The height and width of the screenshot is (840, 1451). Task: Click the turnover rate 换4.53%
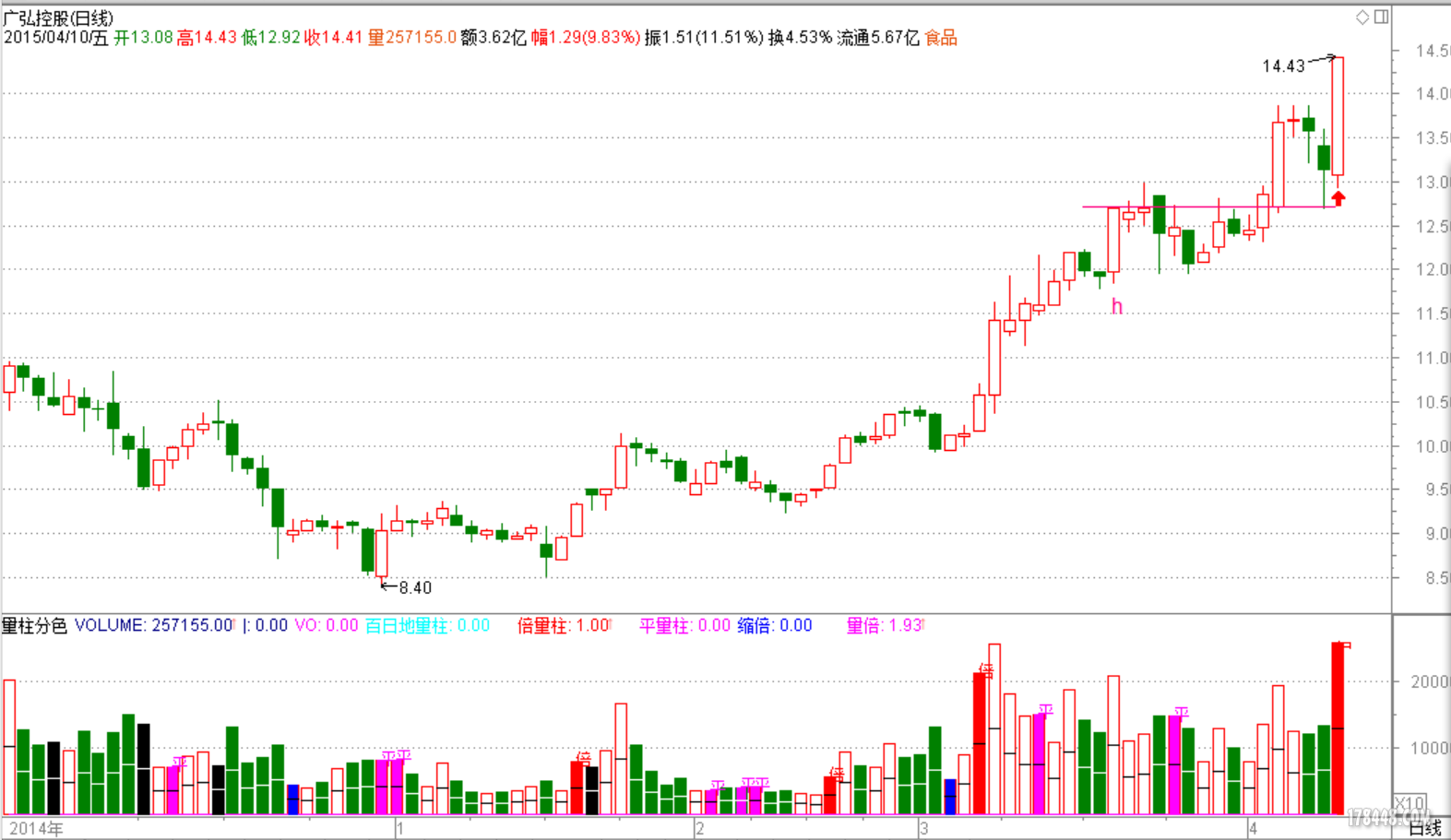(x=801, y=38)
